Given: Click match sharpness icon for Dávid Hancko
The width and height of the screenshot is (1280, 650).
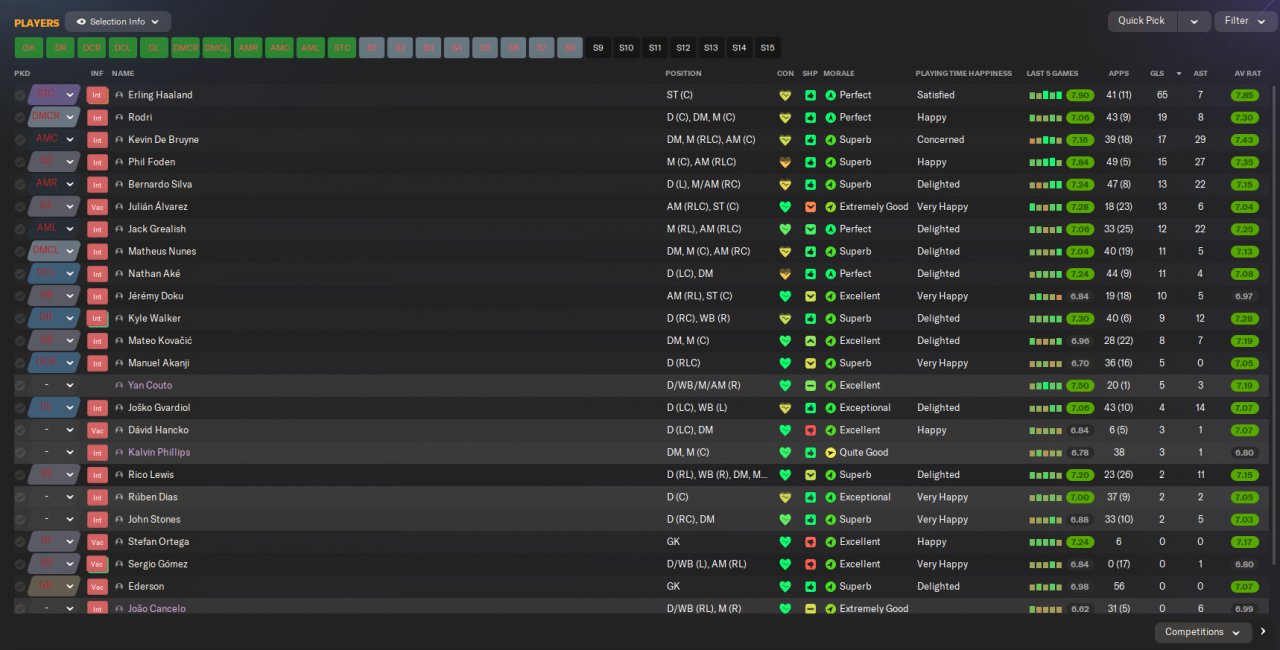Looking at the screenshot, I should pos(810,430).
